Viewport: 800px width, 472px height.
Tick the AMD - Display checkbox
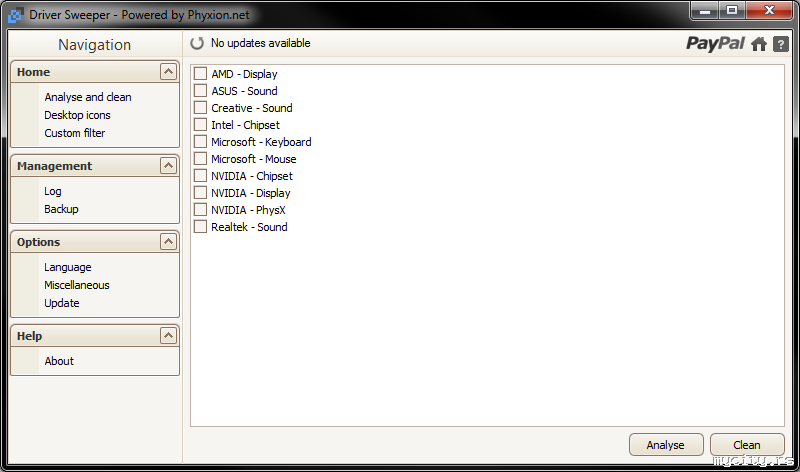(201, 74)
